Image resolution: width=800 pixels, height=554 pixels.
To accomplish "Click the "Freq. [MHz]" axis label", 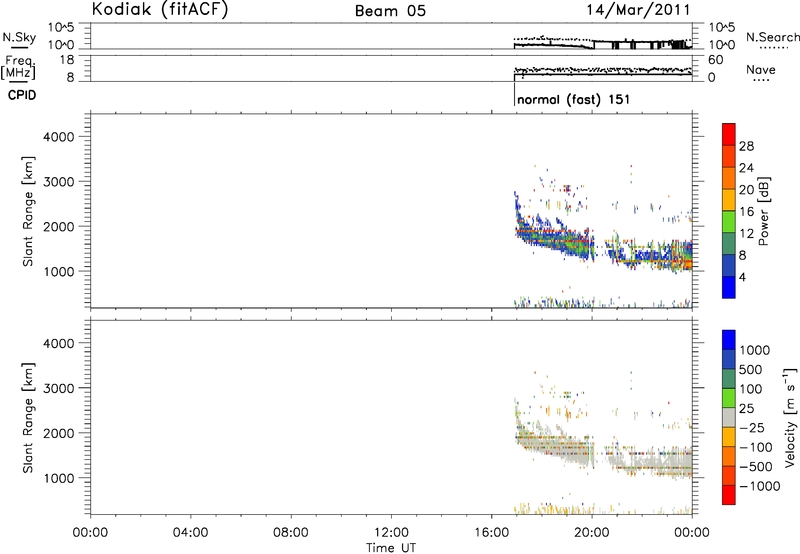I will tap(19, 68).
